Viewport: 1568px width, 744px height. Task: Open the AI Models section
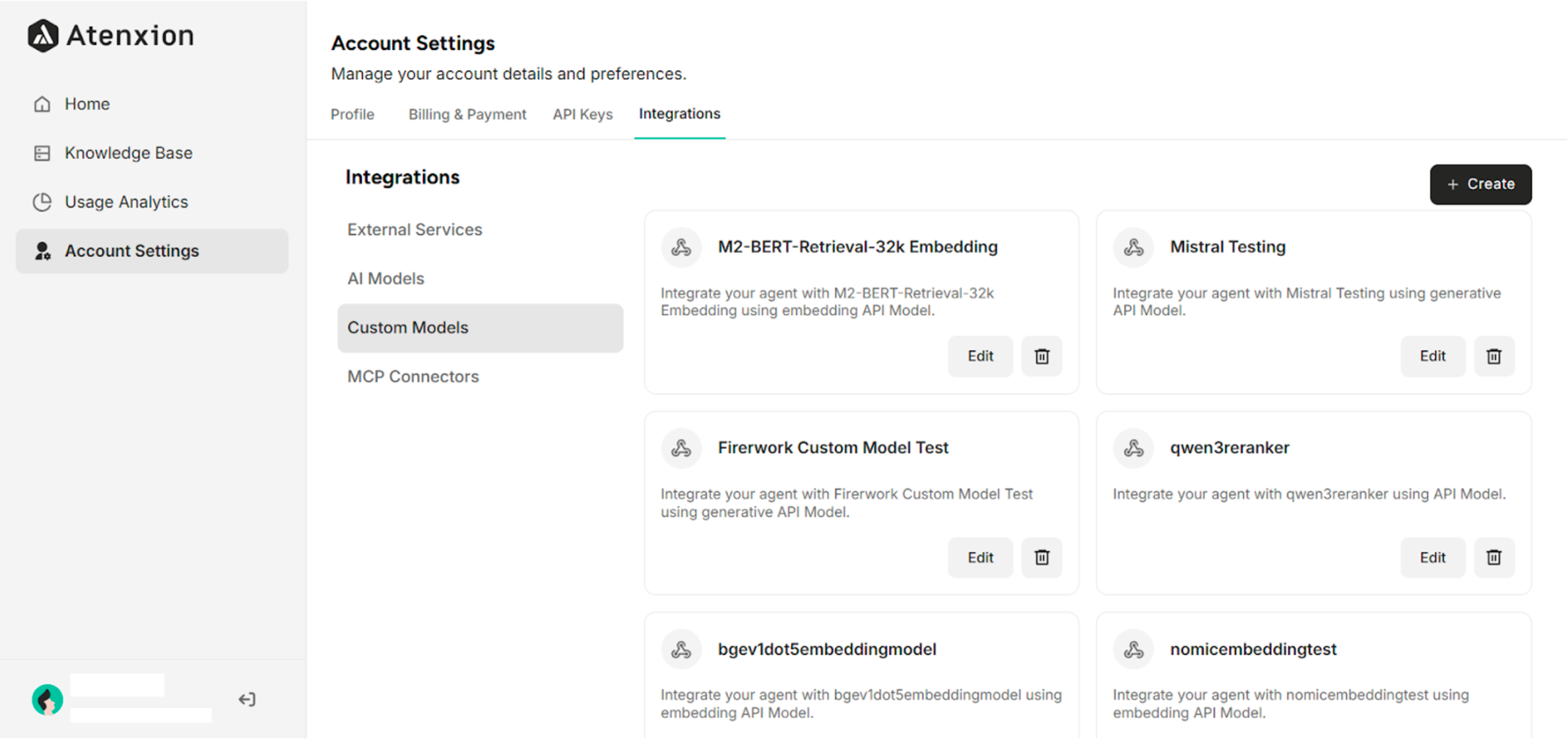click(x=386, y=278)
